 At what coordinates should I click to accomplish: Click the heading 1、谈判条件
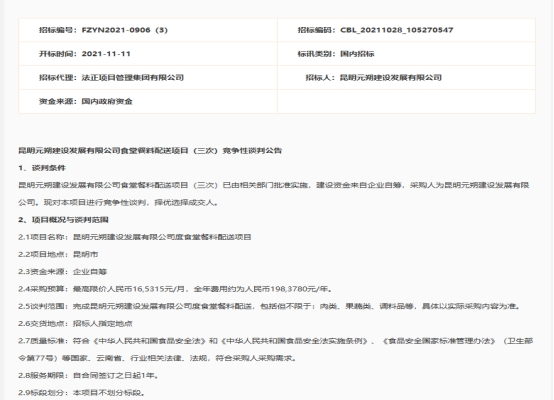coord(42,168)
